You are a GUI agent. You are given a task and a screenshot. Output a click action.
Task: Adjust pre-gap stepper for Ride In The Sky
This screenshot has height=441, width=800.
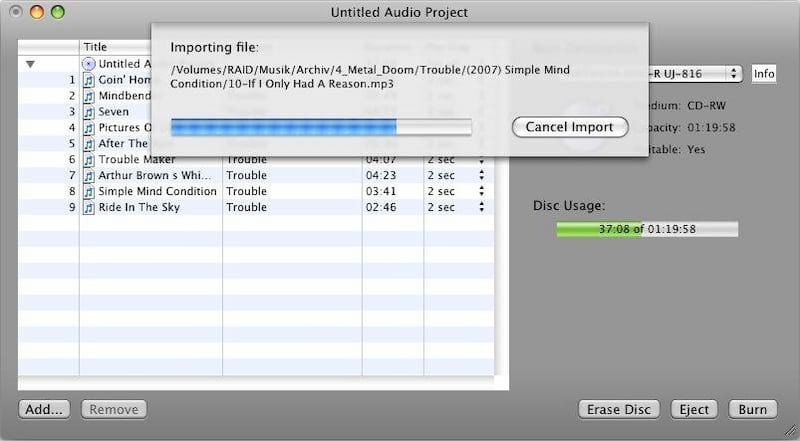pyautogui.click(x=481, y=208)
